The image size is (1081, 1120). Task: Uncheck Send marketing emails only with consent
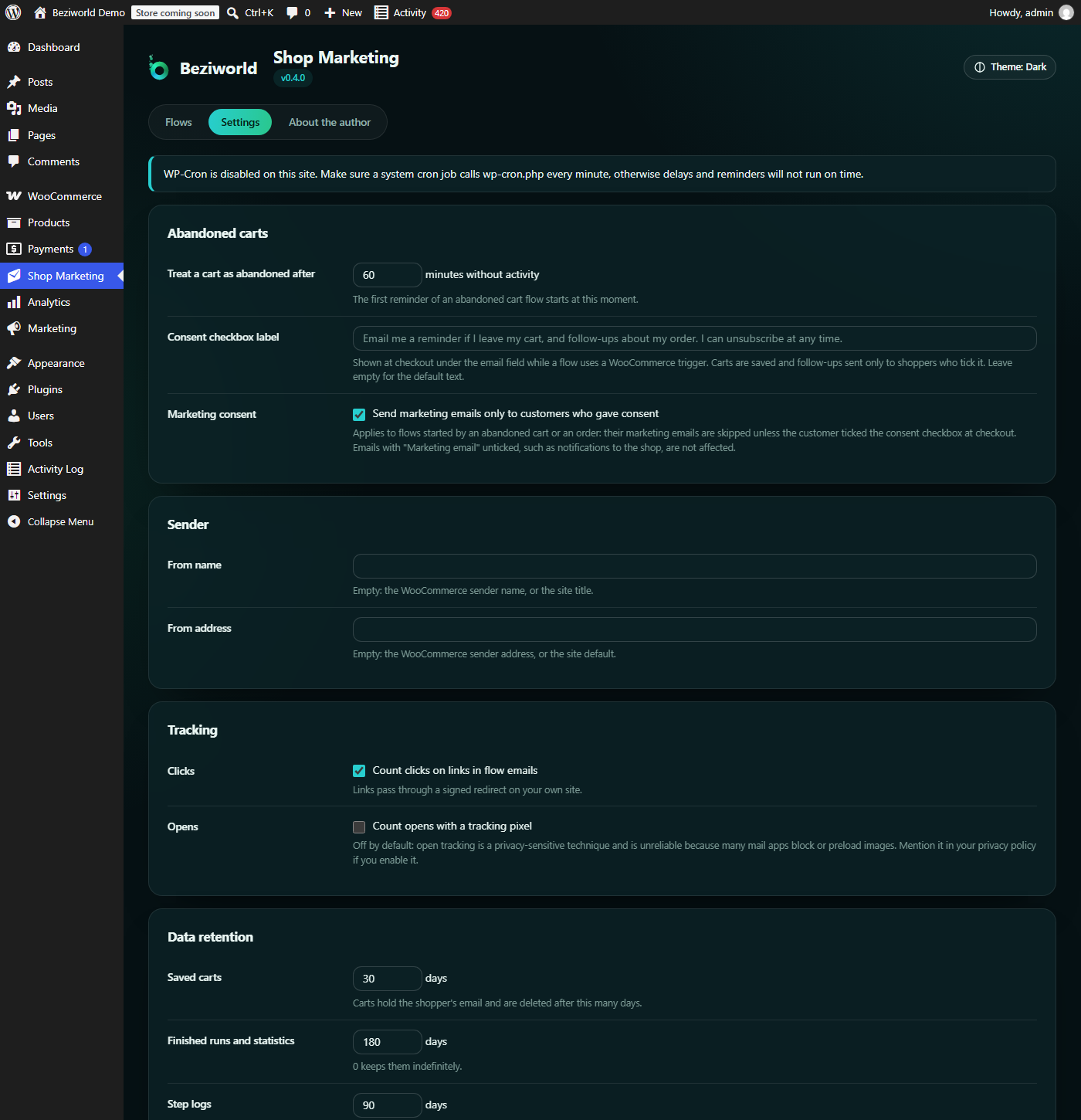pos(359,414)
